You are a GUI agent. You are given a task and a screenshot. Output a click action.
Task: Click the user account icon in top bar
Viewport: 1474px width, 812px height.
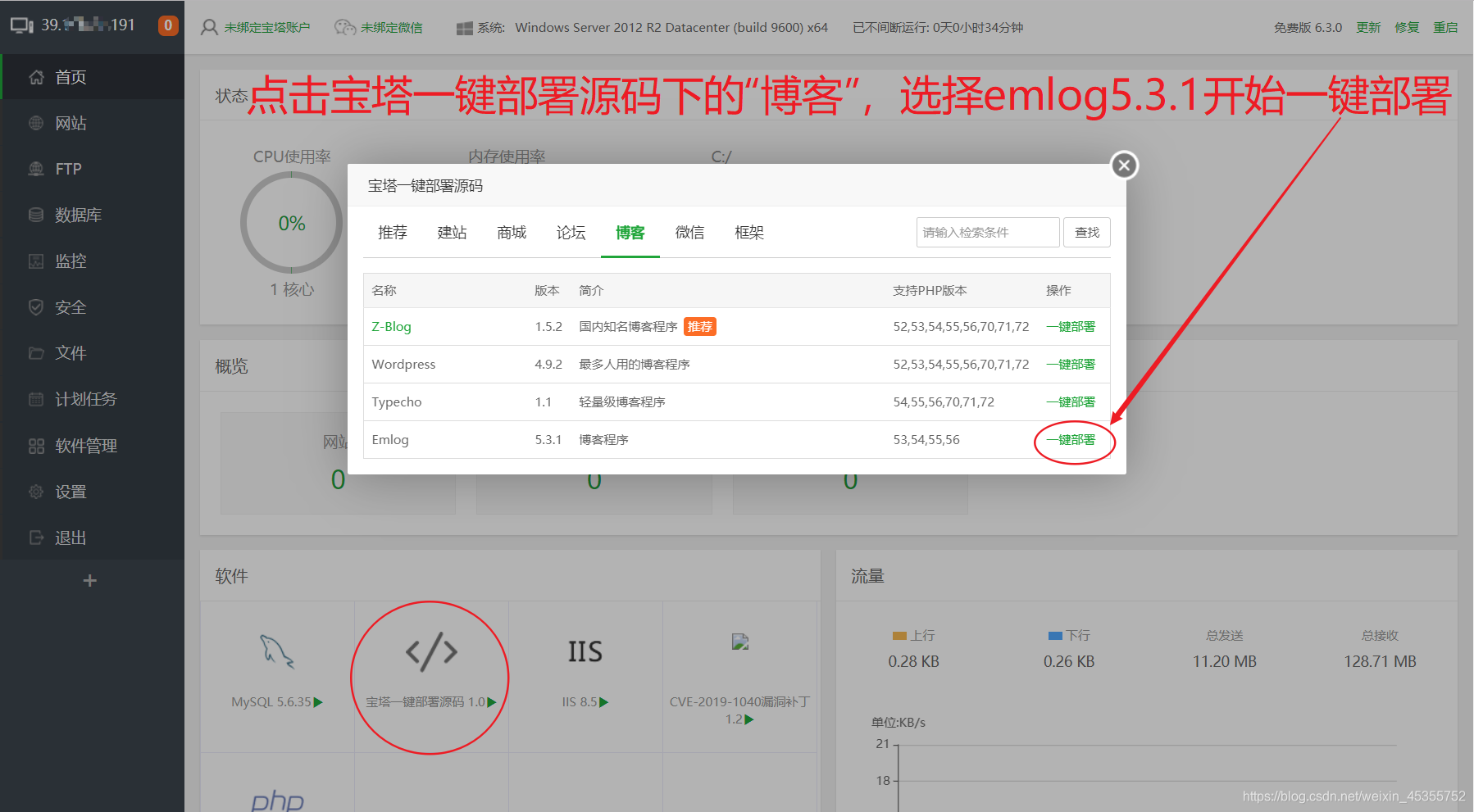coord(209,28)
